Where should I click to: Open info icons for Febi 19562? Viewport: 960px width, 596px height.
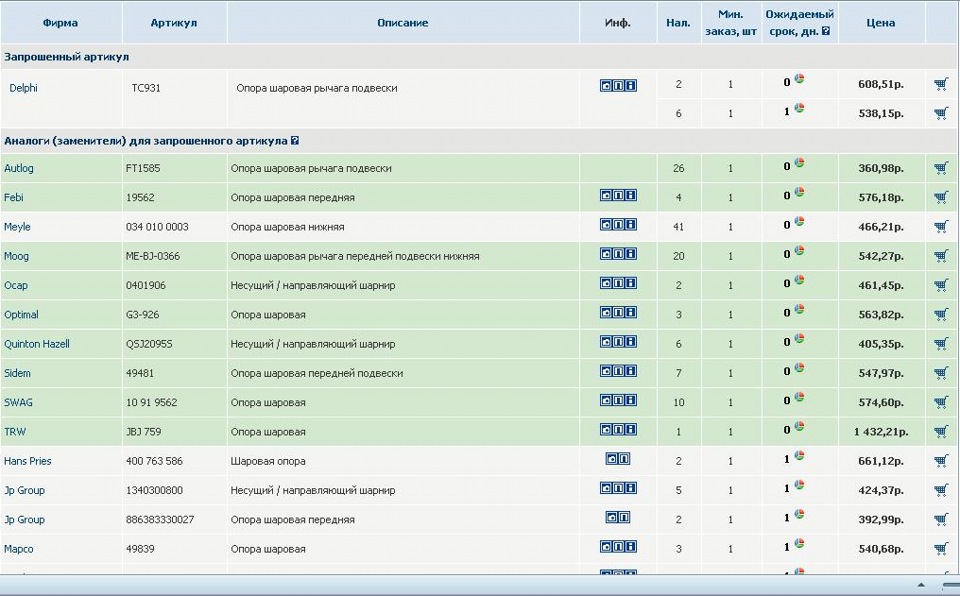point(618,195)
